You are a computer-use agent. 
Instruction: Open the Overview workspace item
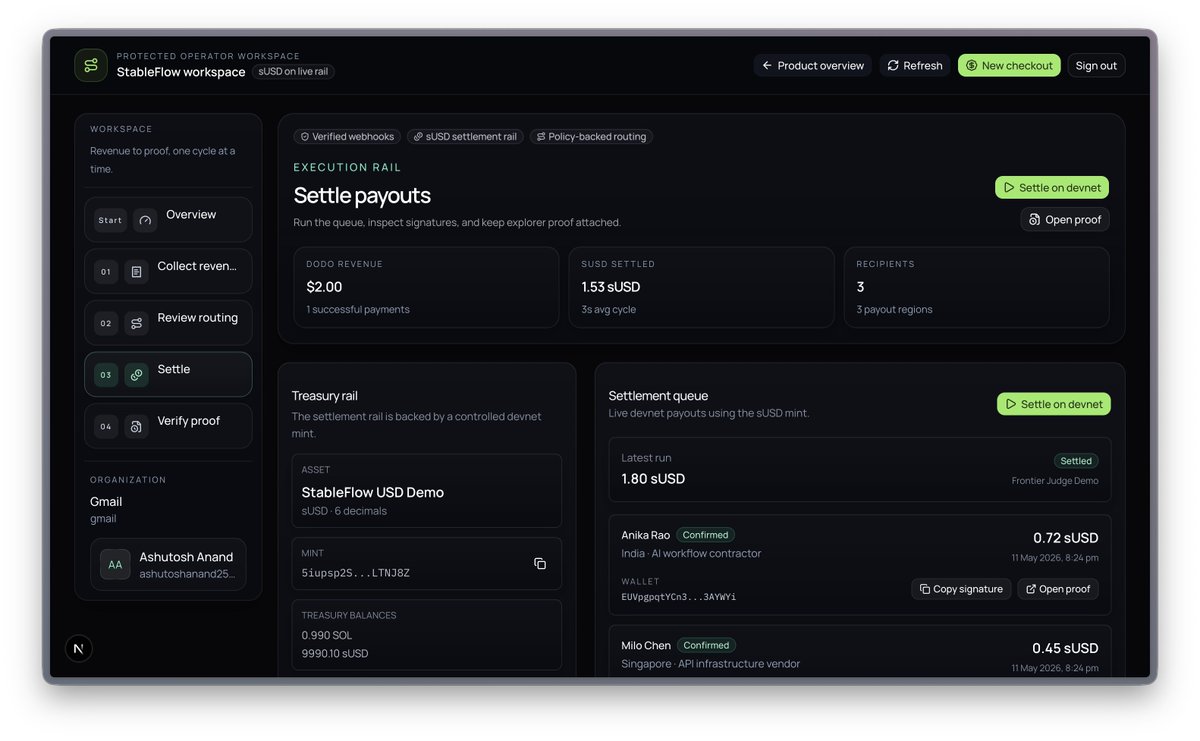[168, 219]
